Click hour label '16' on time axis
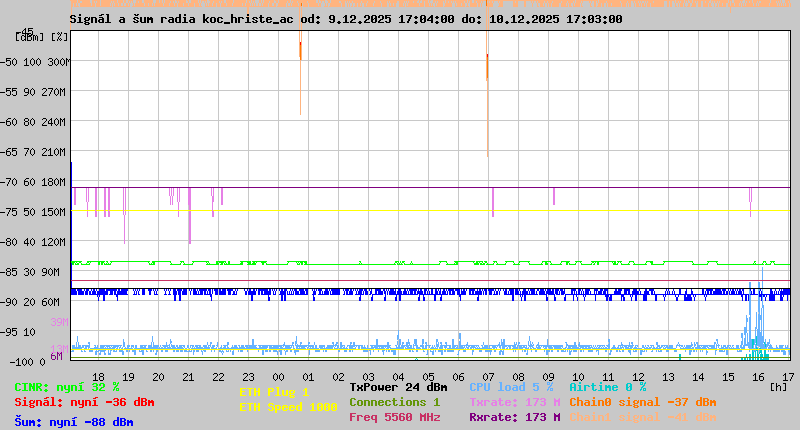This screenshot has height=430, width=800. pos(758,377)
